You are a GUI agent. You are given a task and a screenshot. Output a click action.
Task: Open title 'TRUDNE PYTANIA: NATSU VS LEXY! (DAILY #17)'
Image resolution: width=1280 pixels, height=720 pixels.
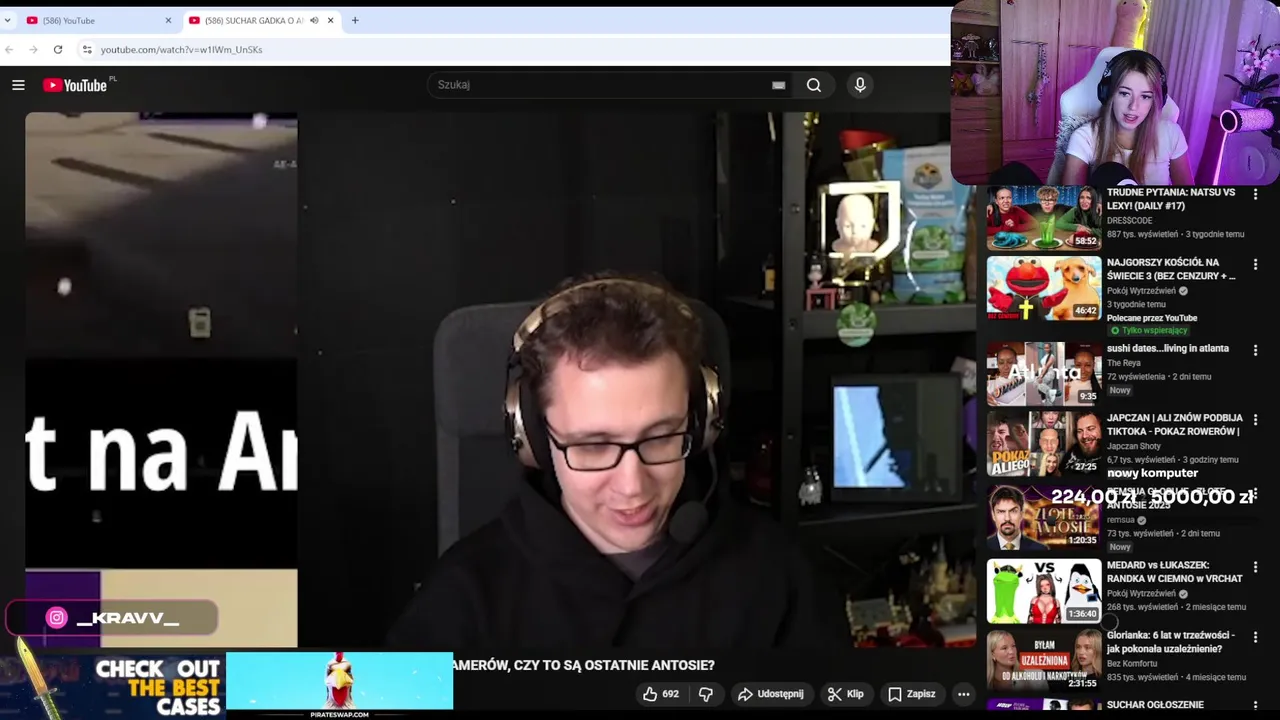click(x=1171, y=199)
